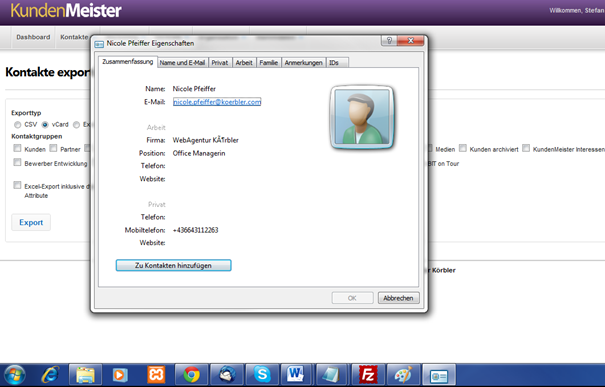The image size is (605, 387).
Task: Click nicole.pfeiffer@koerbler.com email link
Action: coord(217,102)
